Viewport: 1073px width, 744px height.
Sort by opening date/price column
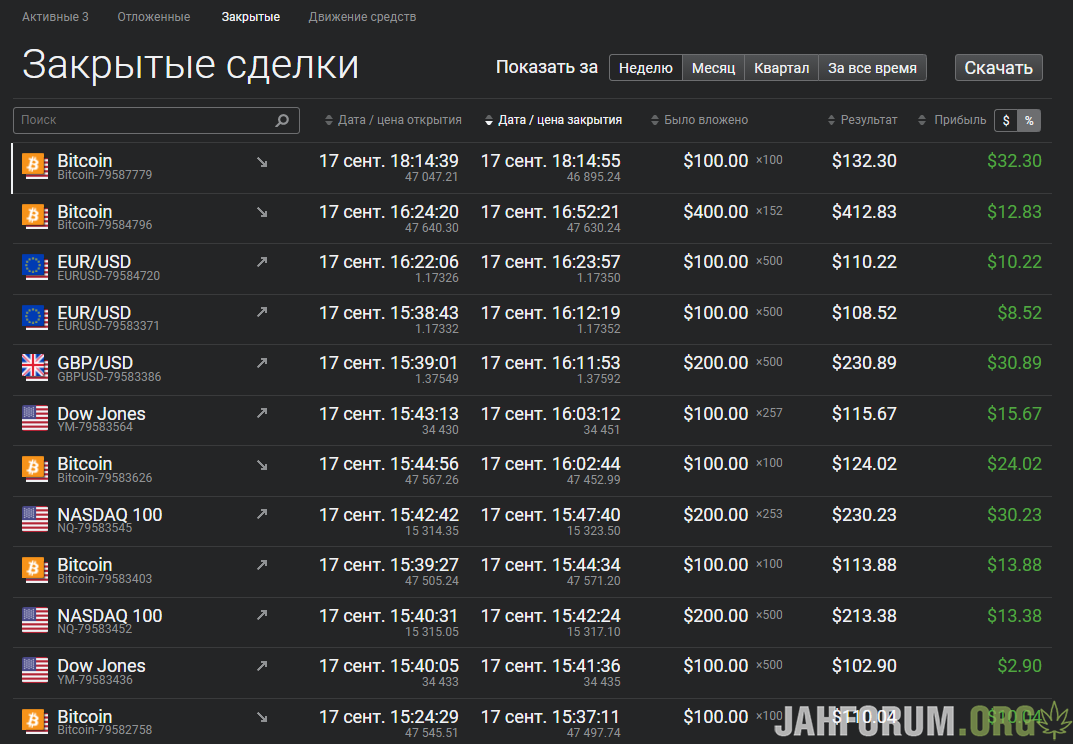coord(393,120)
